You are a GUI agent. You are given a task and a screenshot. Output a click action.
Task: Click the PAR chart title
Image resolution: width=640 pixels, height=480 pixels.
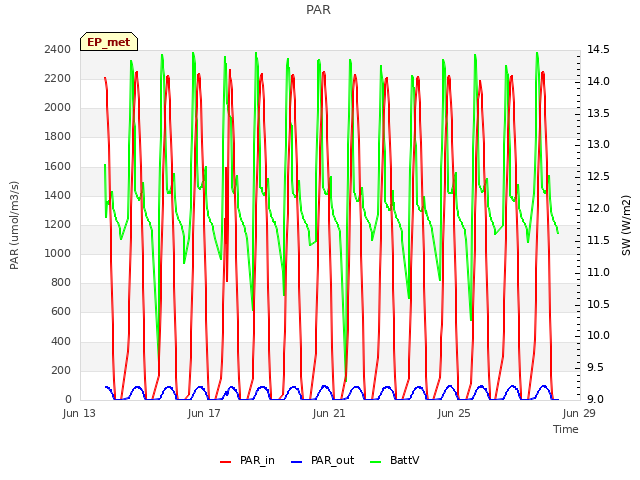[318, 10]
